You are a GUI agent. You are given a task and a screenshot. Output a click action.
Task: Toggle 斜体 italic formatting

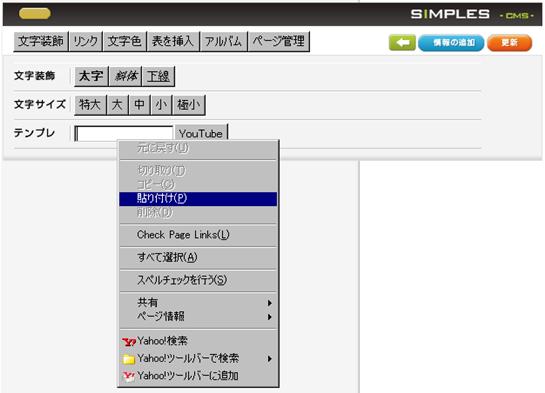pyautogui.click(x=126, y=76)
